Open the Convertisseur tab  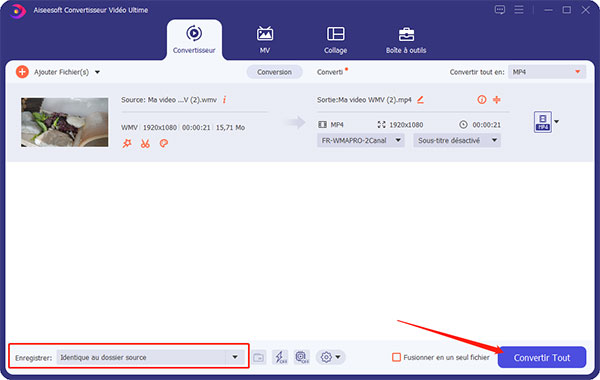tap(194, 40)
